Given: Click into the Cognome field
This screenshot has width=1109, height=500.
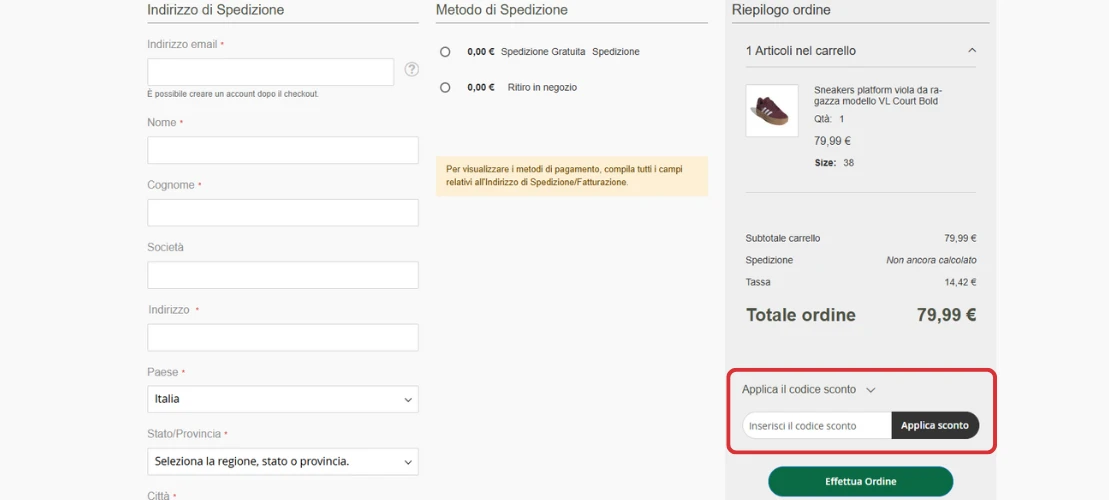Looking at the screenshot, I should tap(282, 213).
